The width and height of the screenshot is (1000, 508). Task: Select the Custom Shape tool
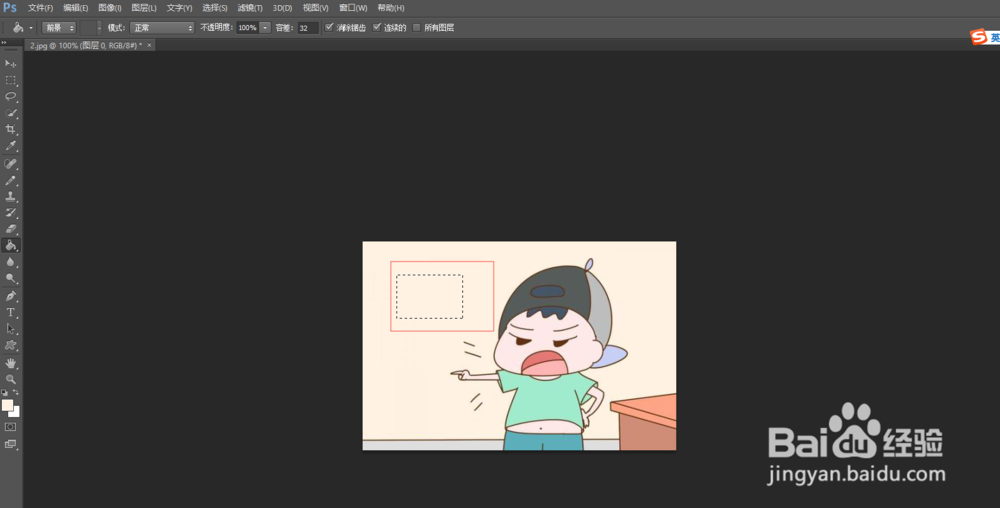tap(11, 345)
